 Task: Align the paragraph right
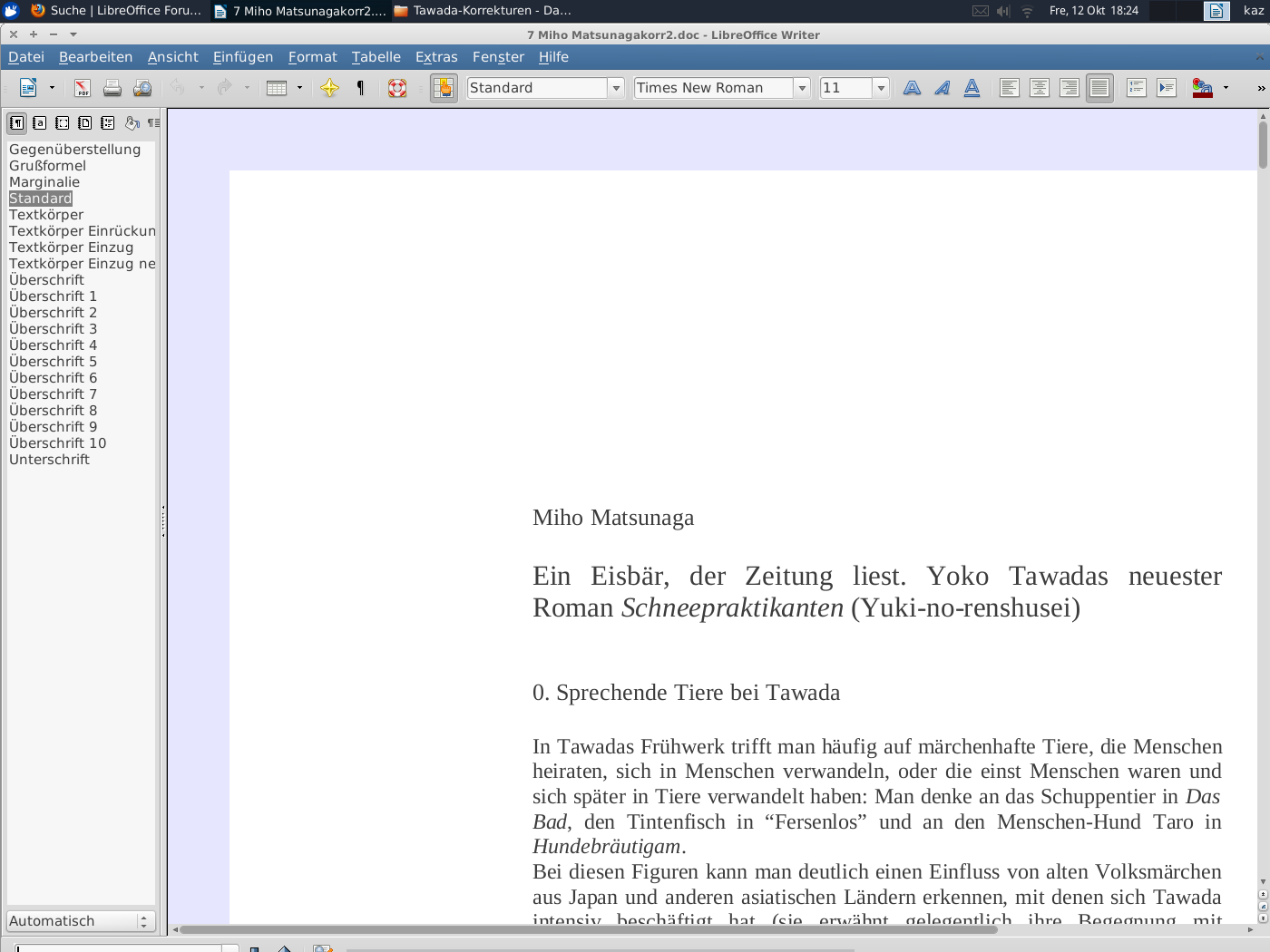point(1070,88)
